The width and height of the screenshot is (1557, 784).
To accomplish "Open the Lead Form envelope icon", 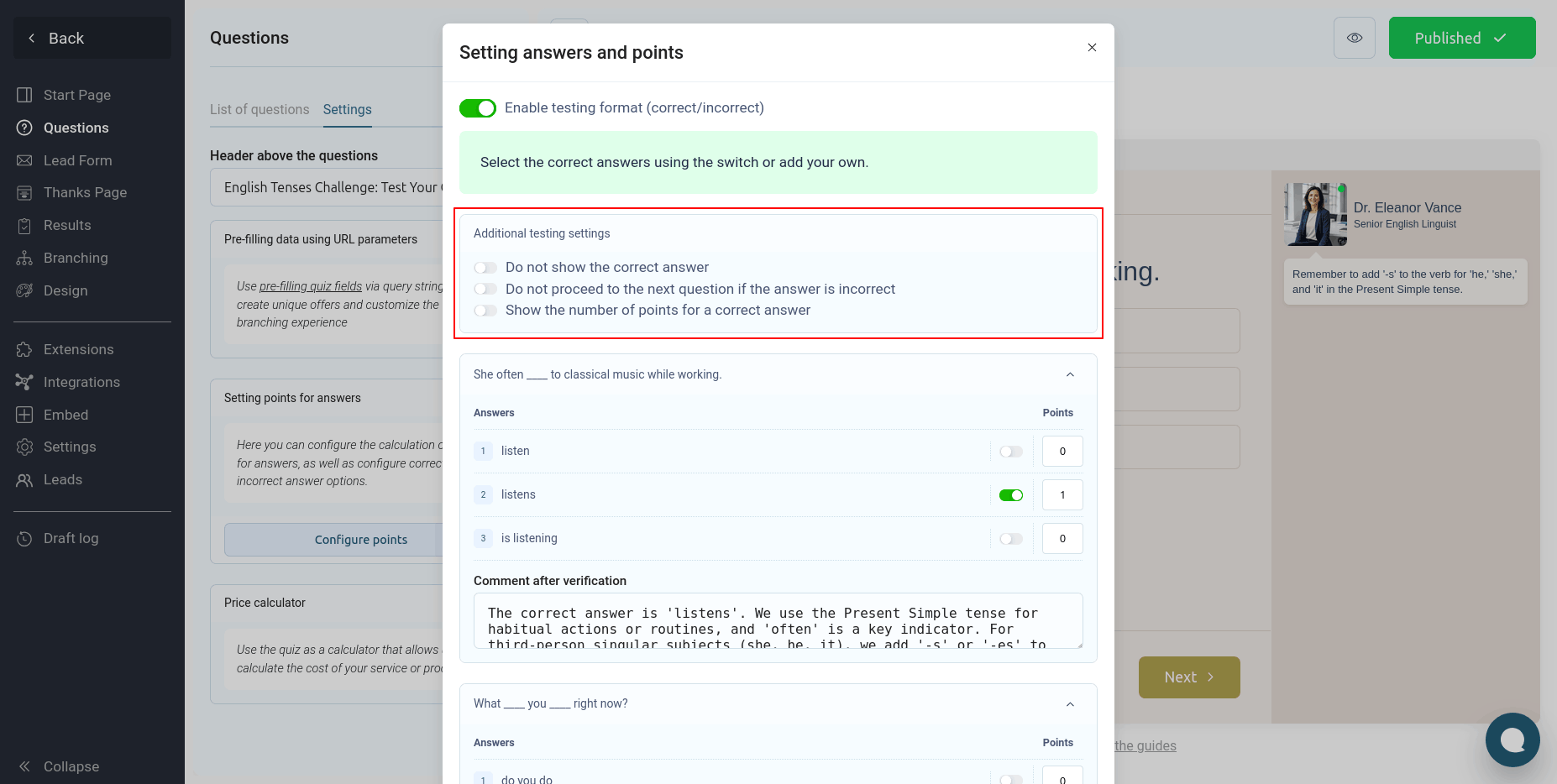I will pos(24,160).
